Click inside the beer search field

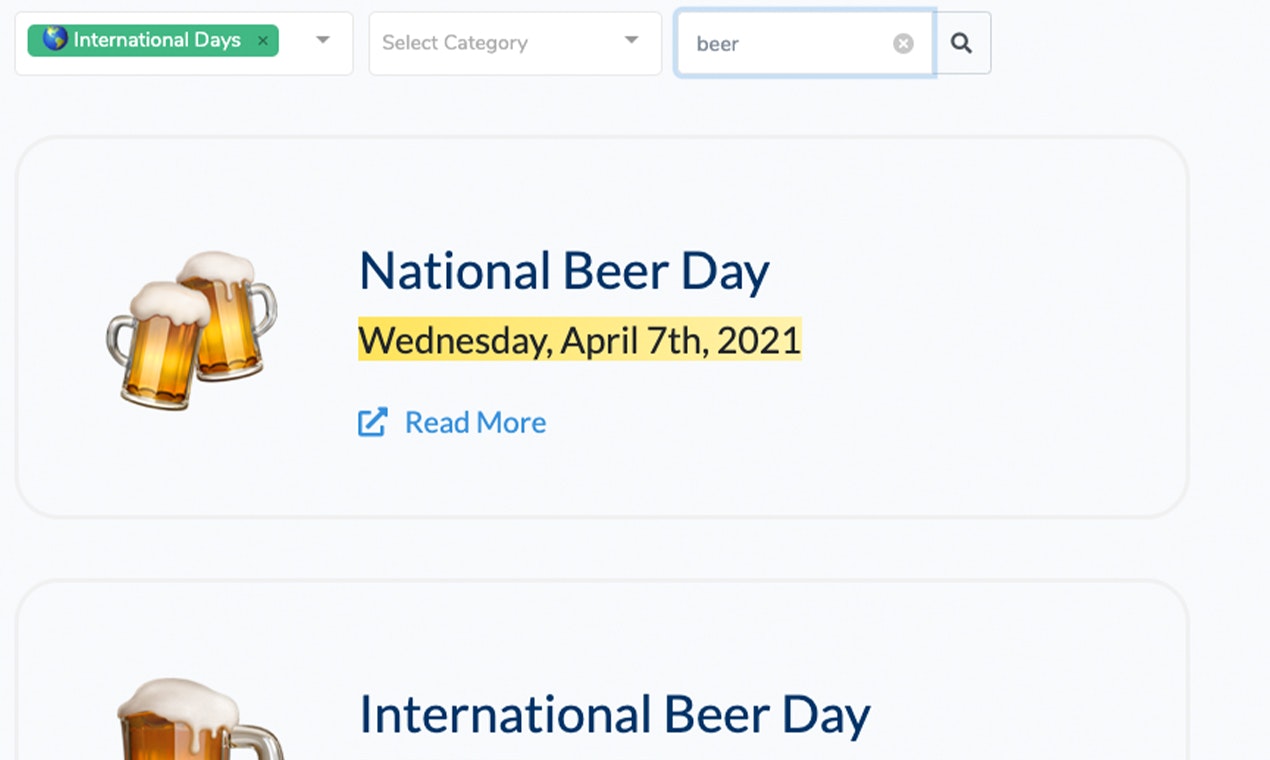pyautogui.click(x=790, y=43)
